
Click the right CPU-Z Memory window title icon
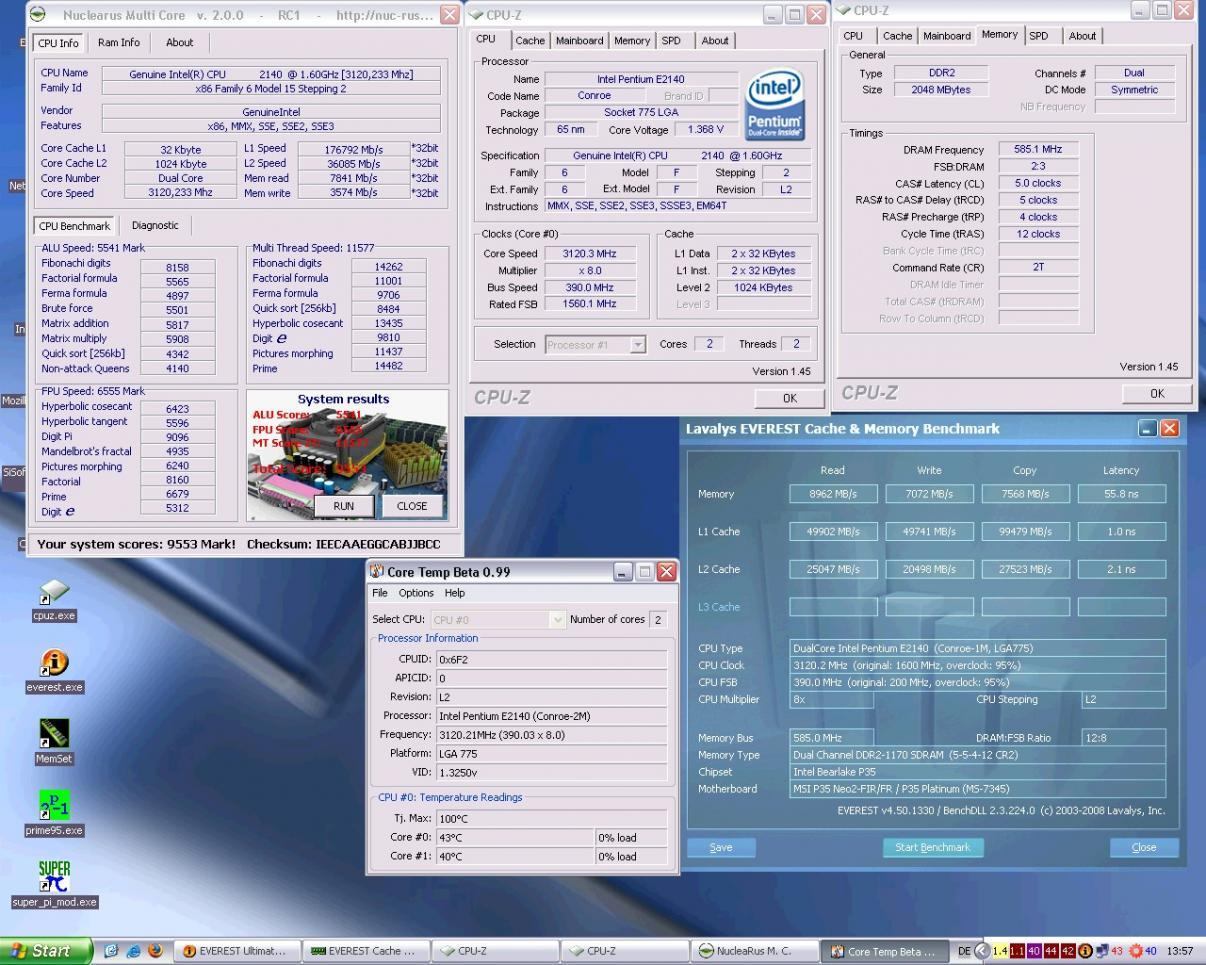click(x=844, y=10)
